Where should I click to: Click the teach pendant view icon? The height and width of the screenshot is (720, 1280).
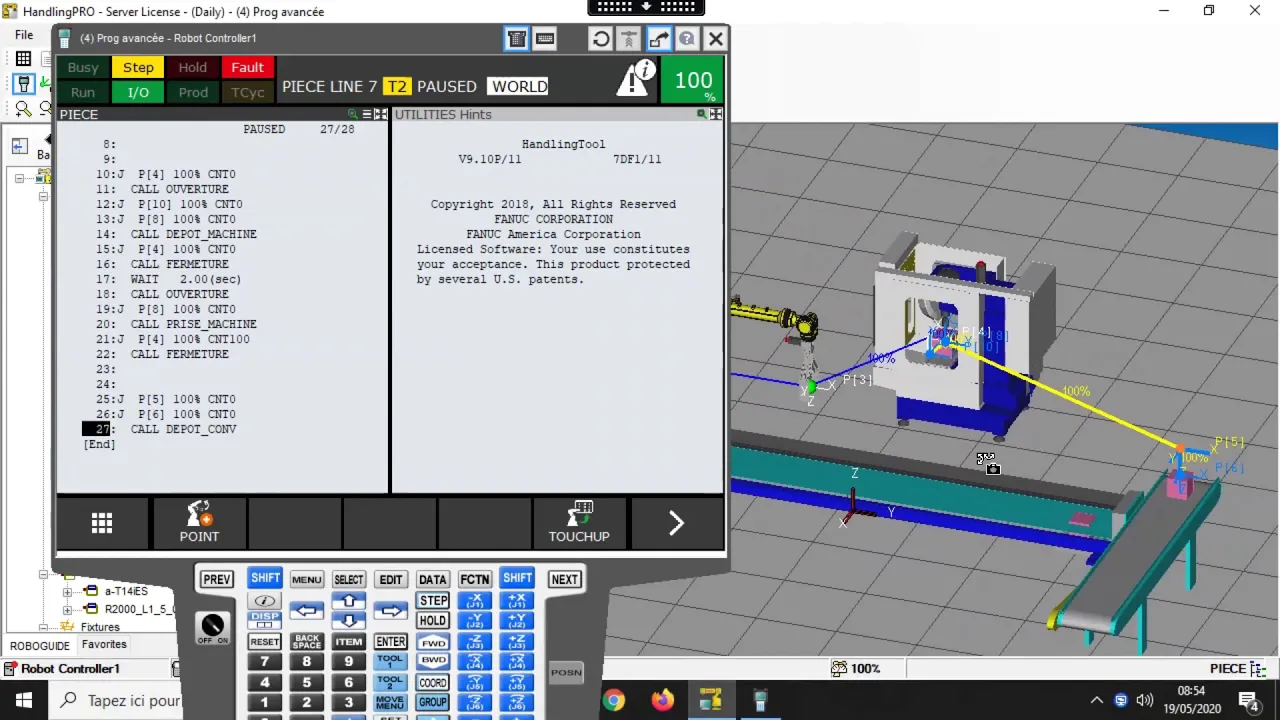[x=517, y=39]
